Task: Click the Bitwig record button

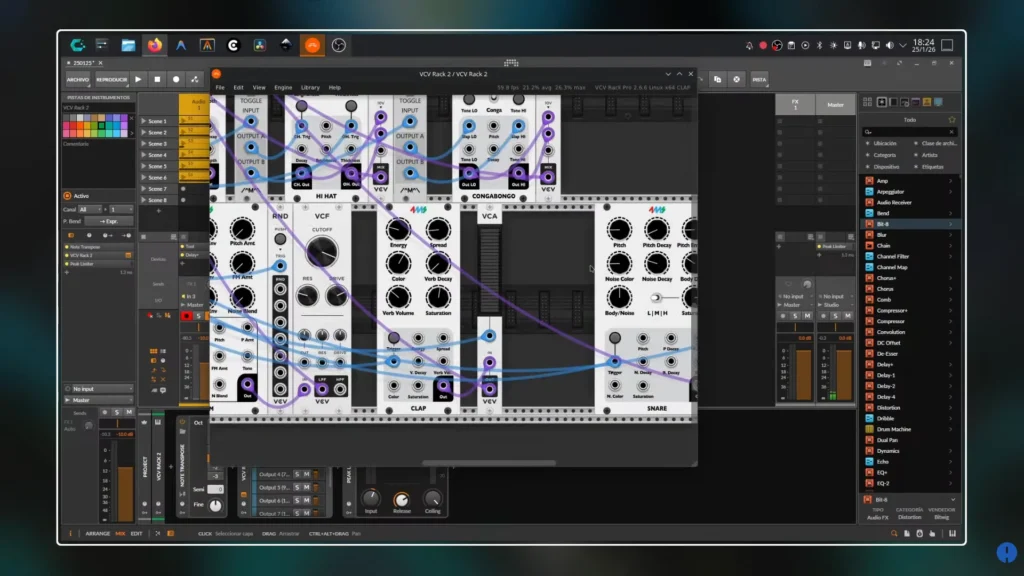Action: (176, 80)
